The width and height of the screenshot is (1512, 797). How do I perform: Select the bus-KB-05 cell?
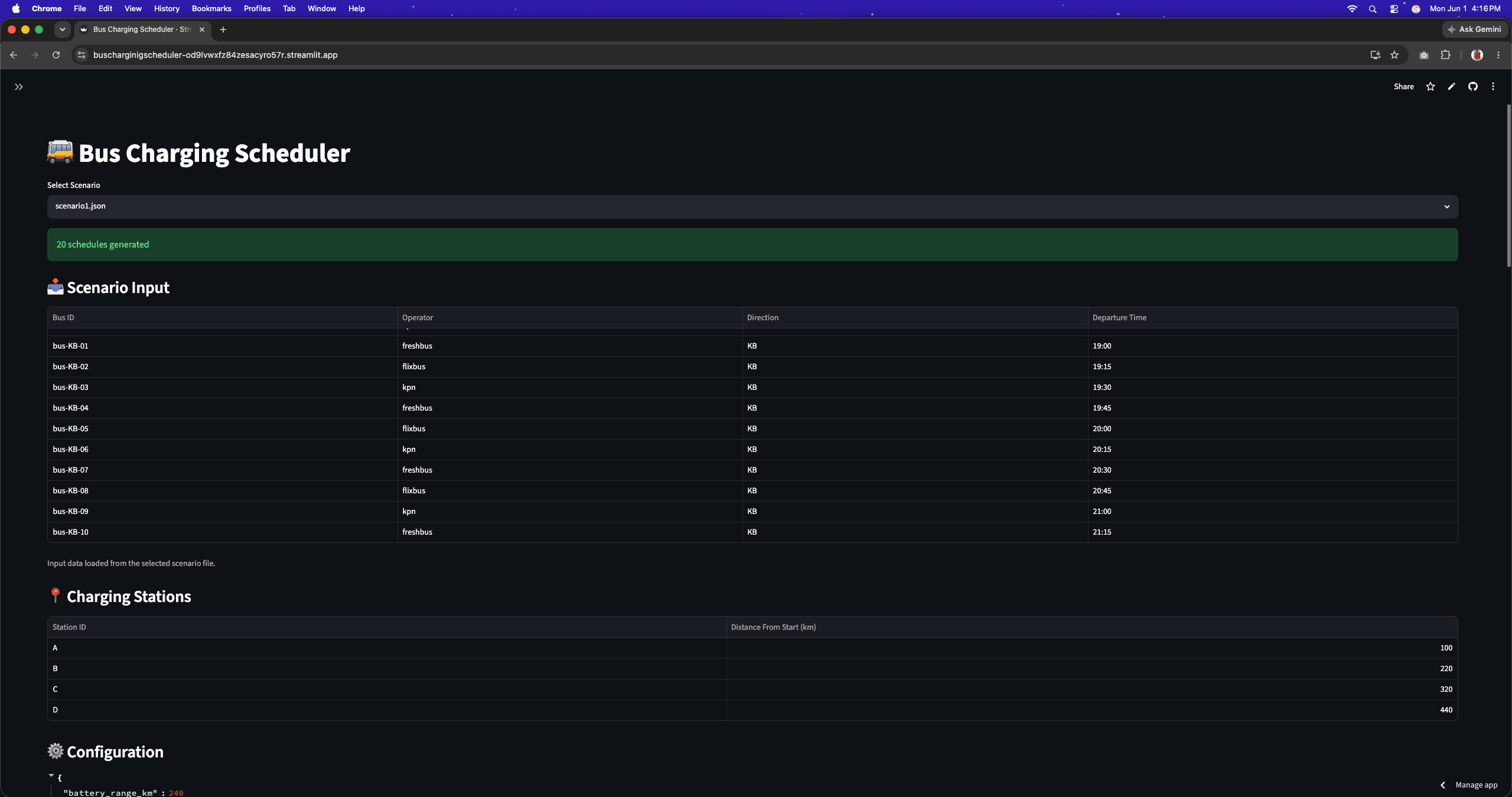click(x=222, y=428)
